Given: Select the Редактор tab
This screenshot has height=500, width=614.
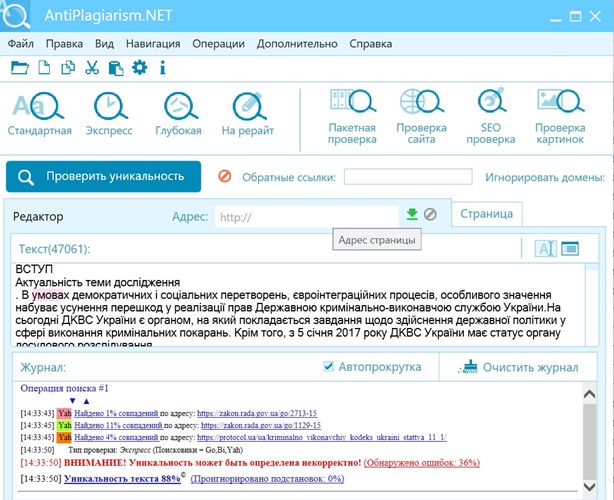Looking at the screenshot, I should (38, 217).
